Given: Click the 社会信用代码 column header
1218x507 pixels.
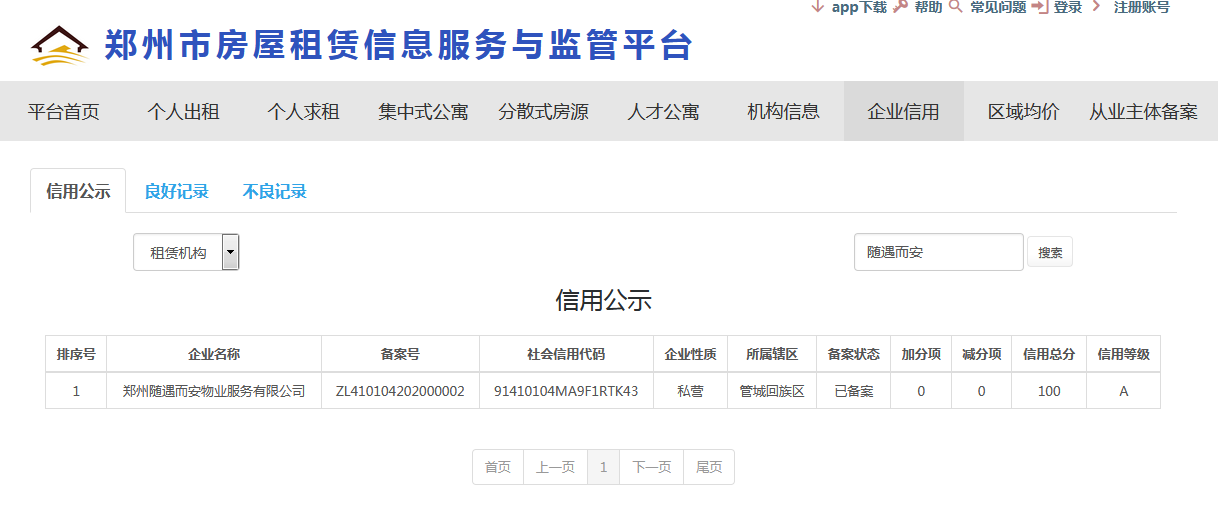Looking at the screenshot, I should point(566,354).
